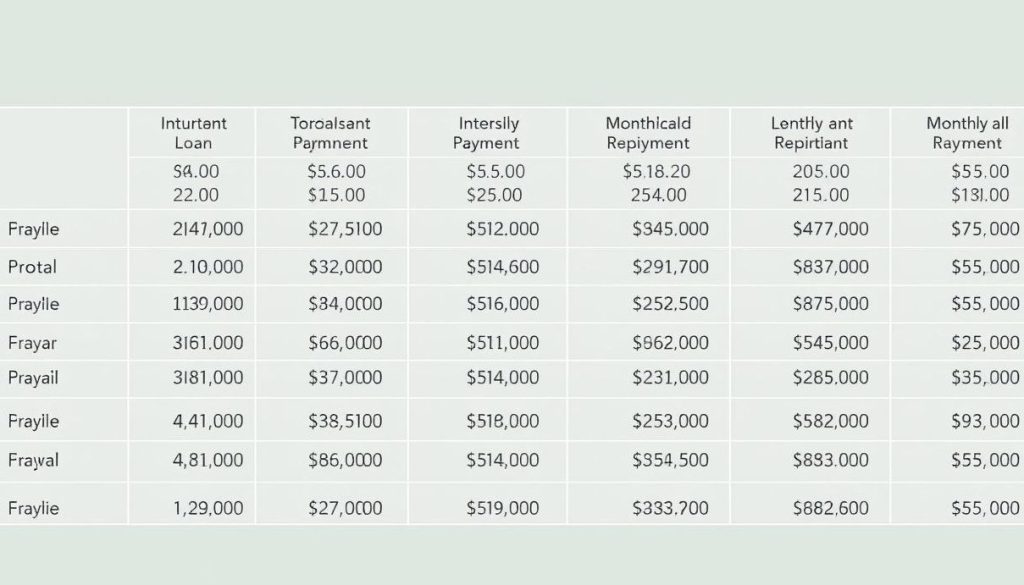Select the cell containing 2147,000

(x=208, y=229)
